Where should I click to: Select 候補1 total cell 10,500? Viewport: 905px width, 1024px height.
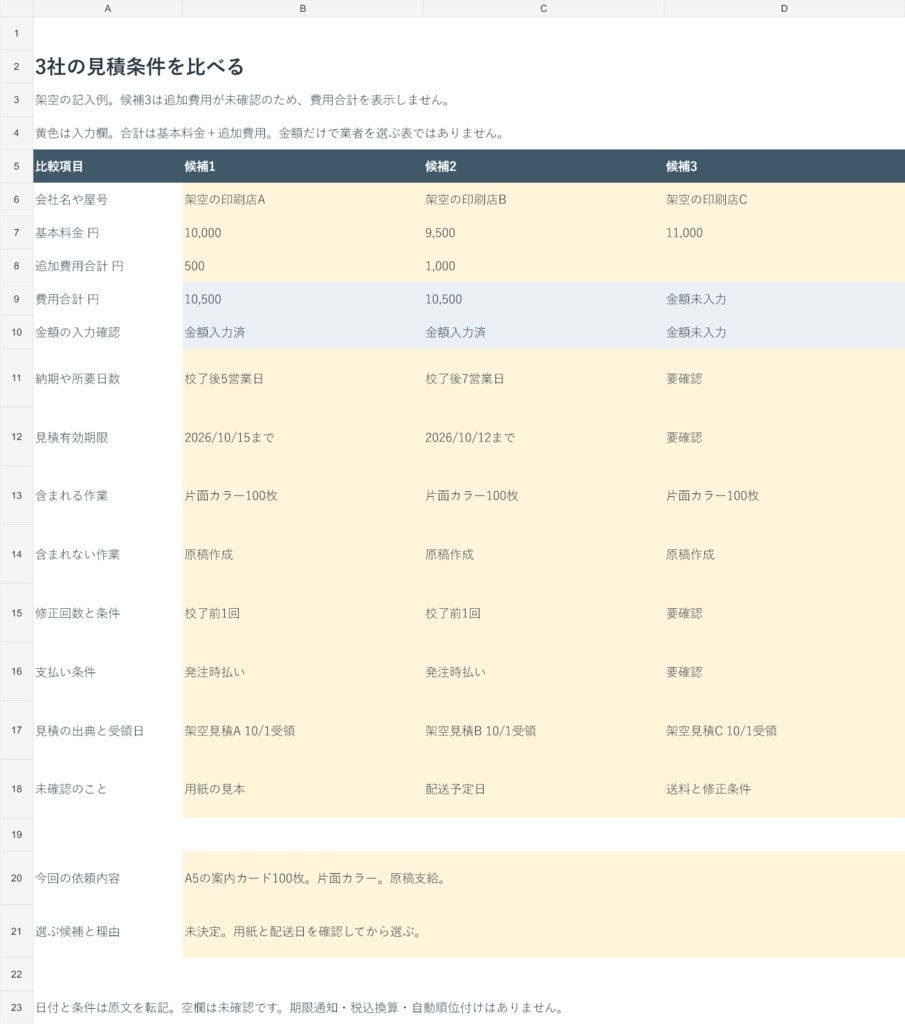pos(303,299)
